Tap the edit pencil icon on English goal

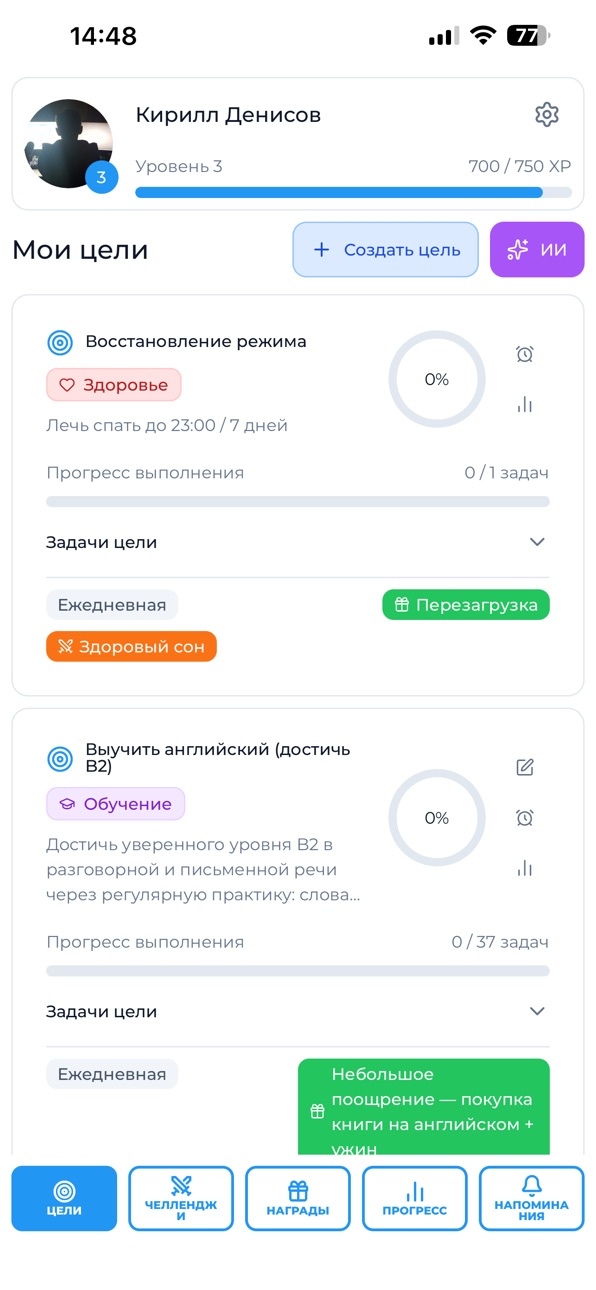524,767
